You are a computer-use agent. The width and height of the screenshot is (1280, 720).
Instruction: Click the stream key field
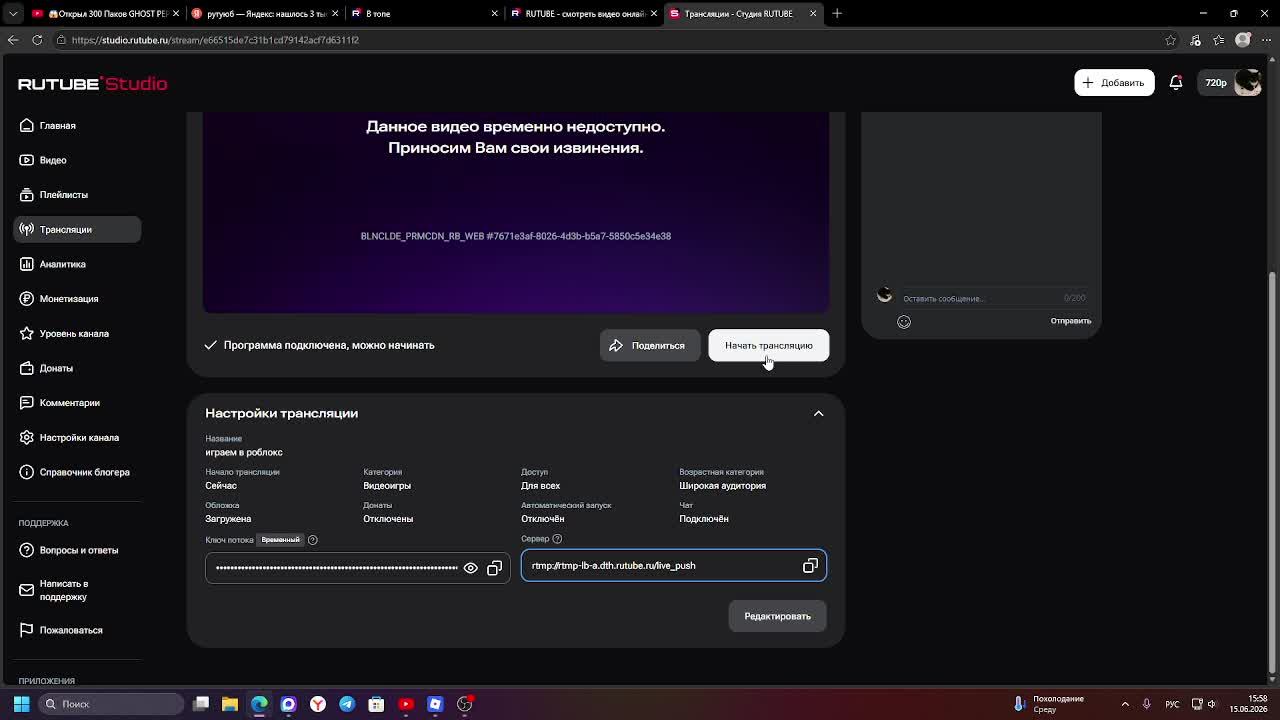pos(357,568)
